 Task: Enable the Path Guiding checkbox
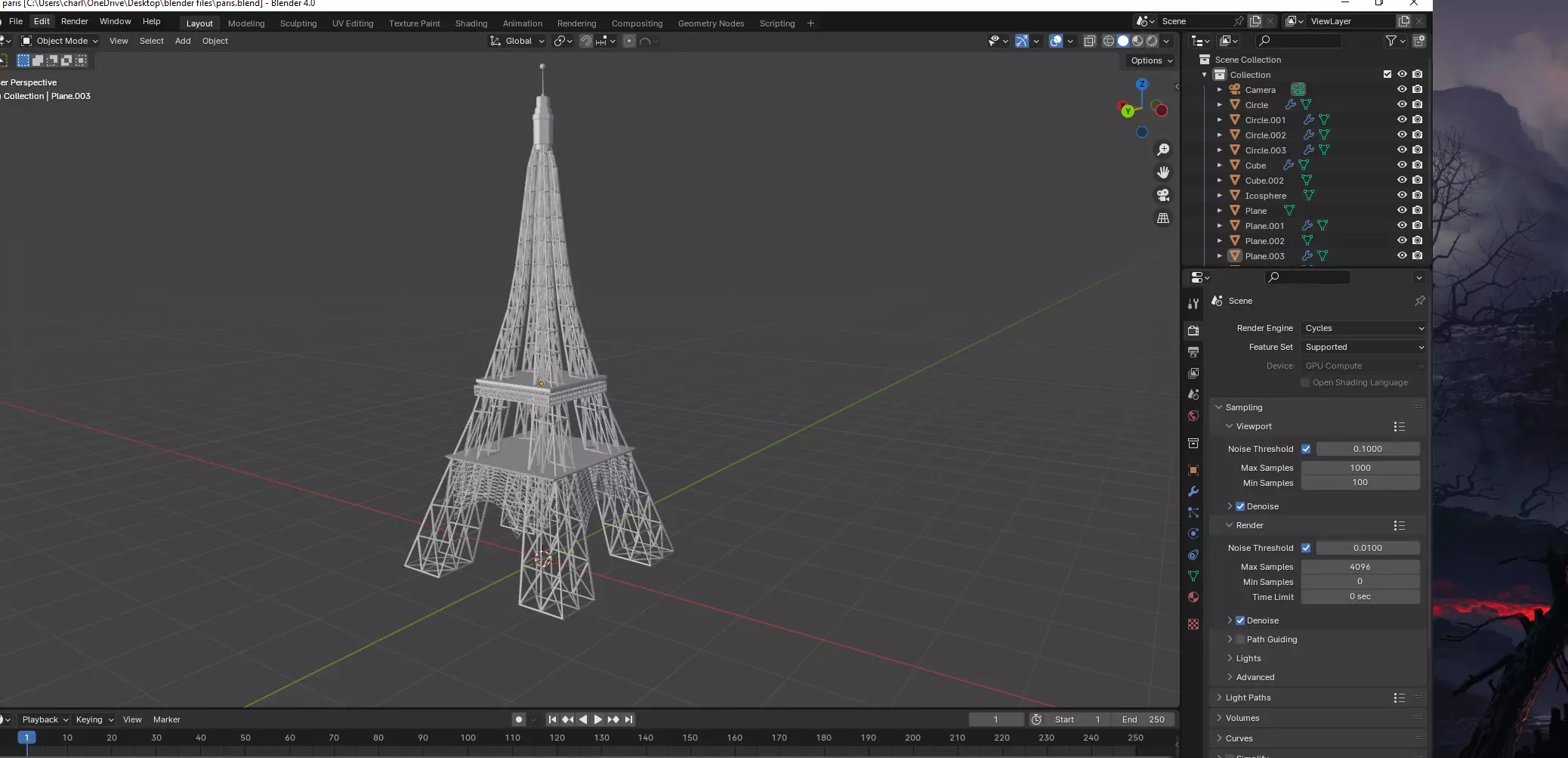pyautogui.click(x=1240, y=639)
